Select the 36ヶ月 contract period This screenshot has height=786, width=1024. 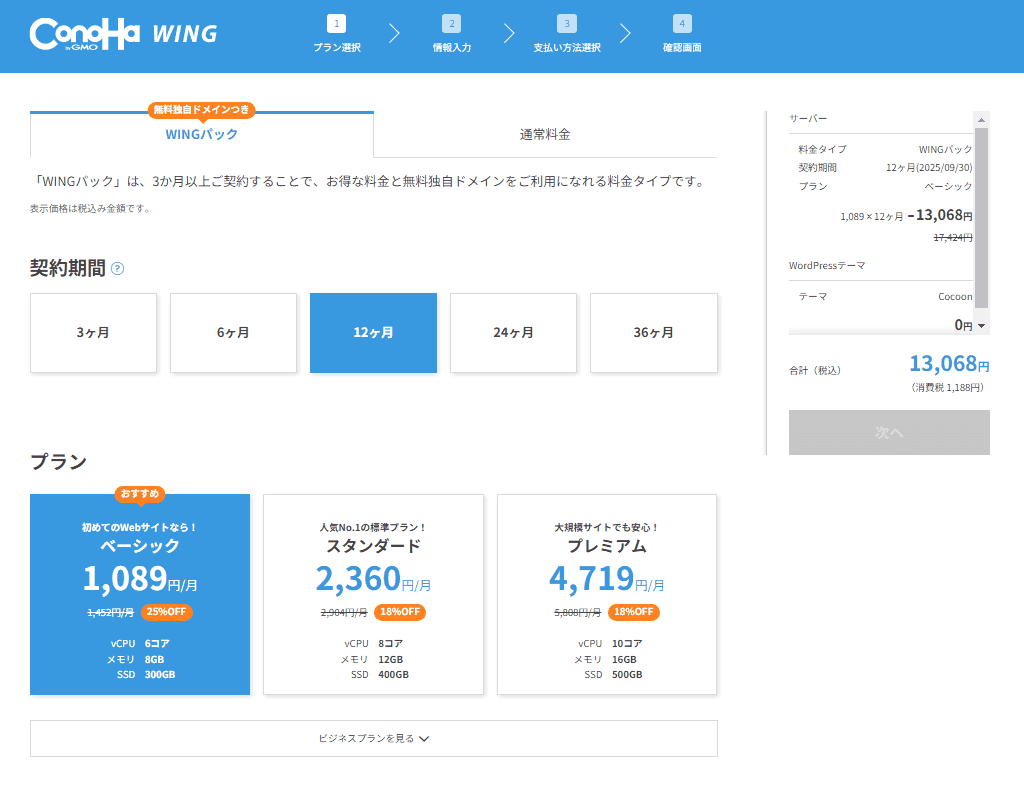pos(654,333)
